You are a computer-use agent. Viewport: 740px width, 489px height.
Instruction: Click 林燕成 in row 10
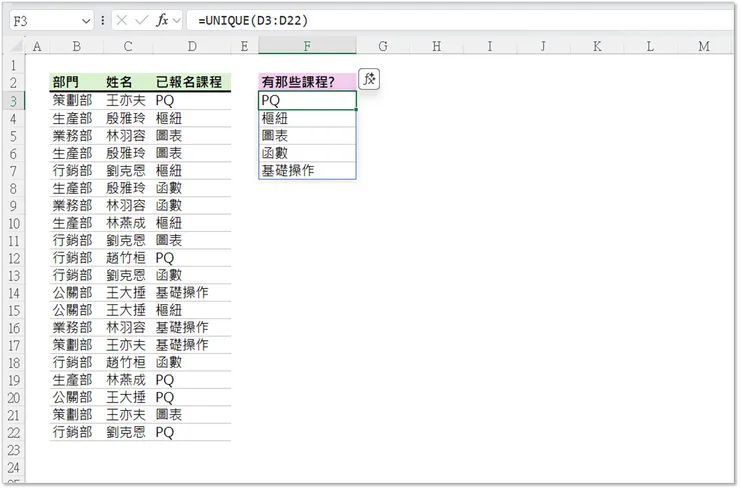(x=126, y=223)
